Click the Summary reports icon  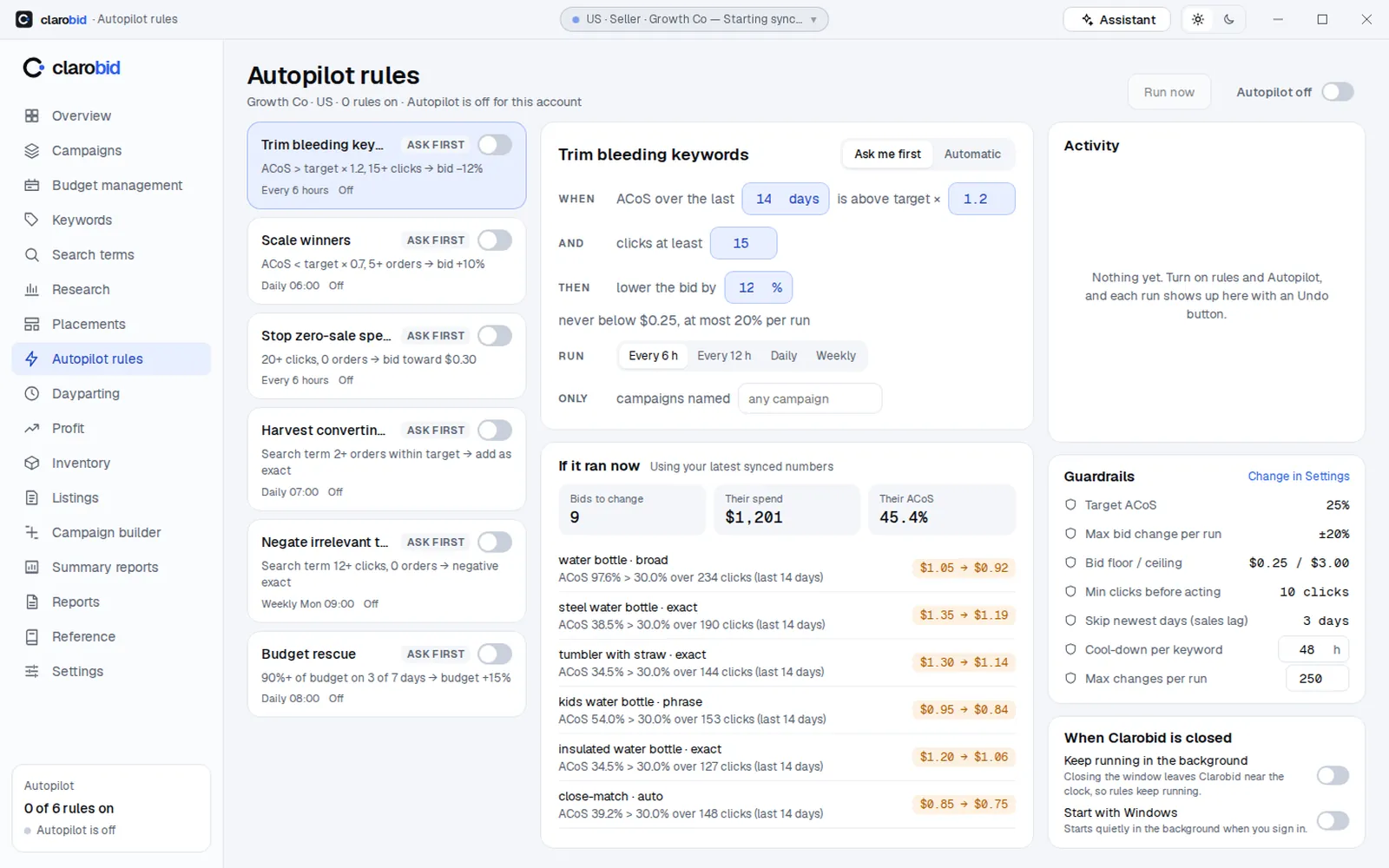(32, 567)
